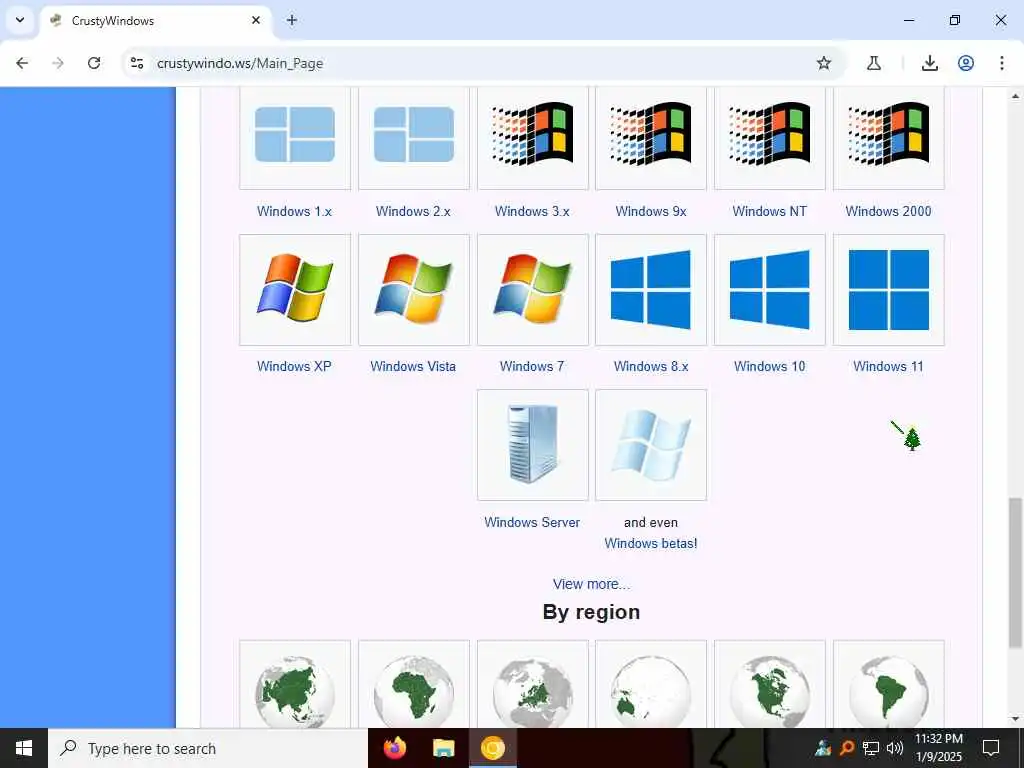Go to the Windows Server text link

tap(532, 522)
